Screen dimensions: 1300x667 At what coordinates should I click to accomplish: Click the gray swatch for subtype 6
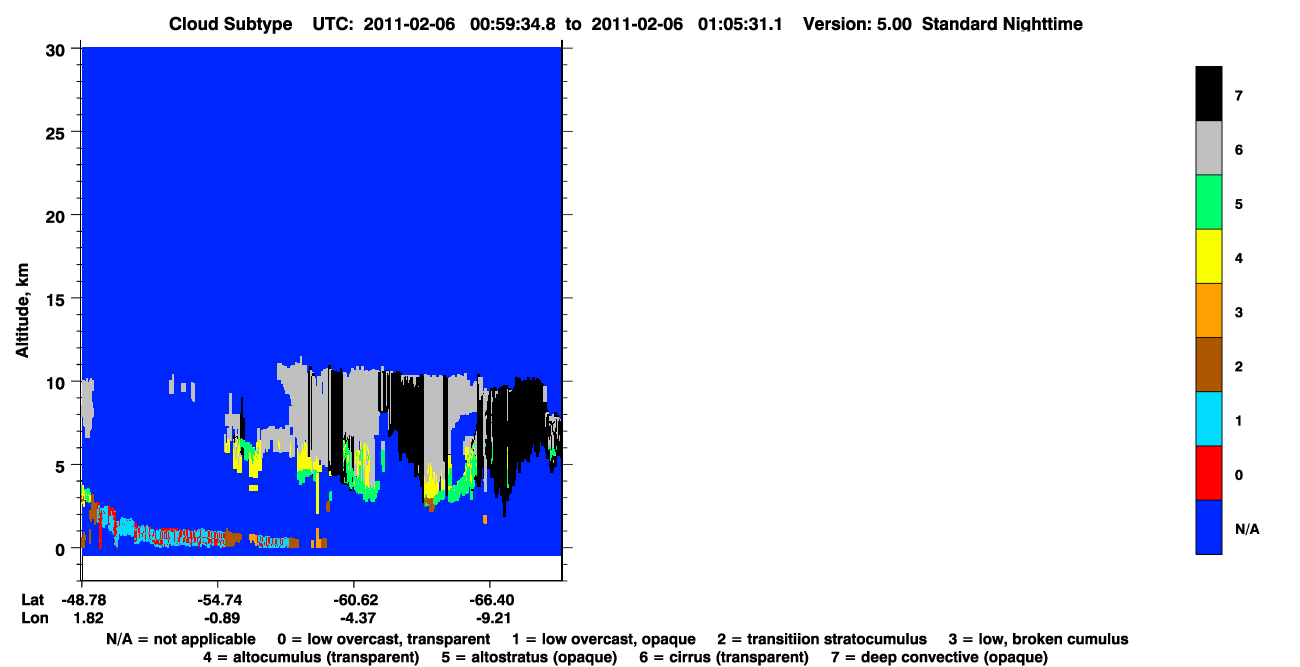click(1209, 148)
